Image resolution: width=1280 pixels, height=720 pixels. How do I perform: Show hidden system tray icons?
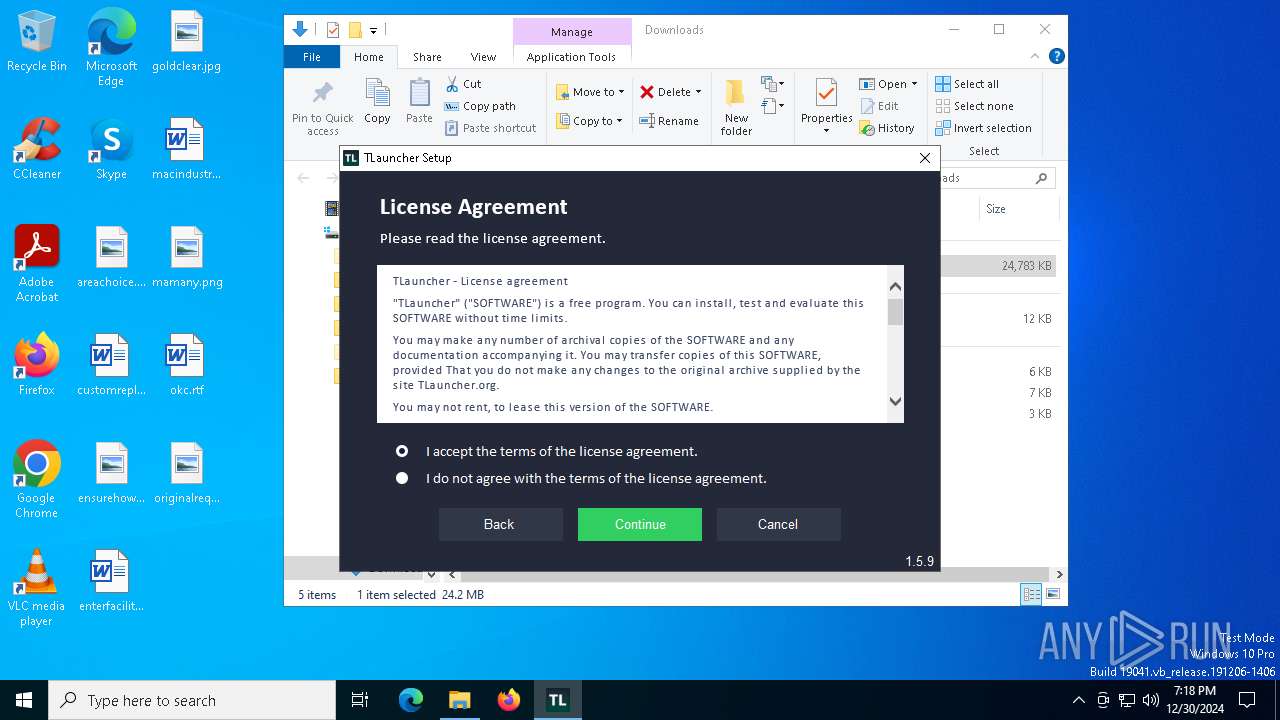click(1078, 700)
